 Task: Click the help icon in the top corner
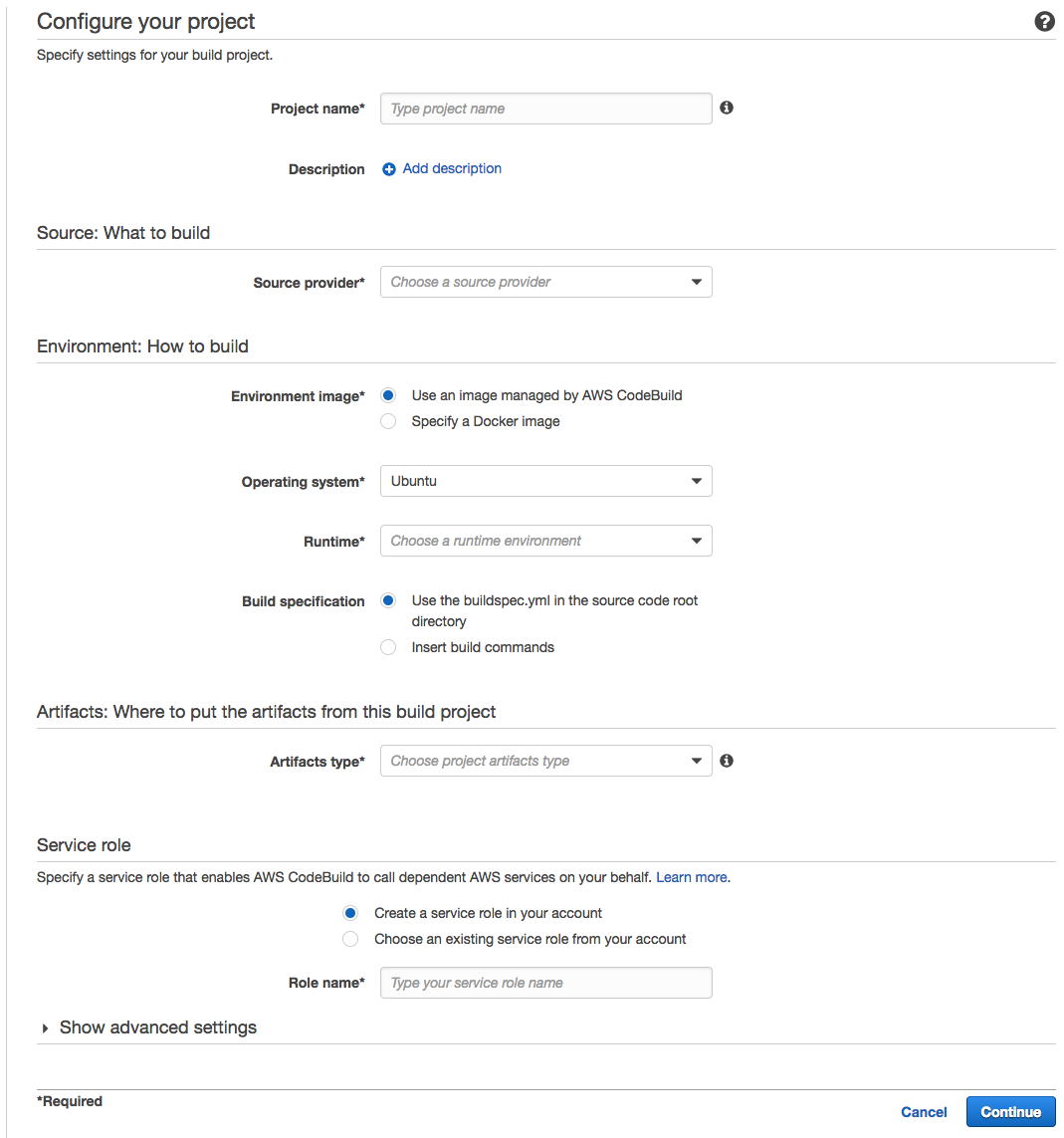pos(1044,21)
